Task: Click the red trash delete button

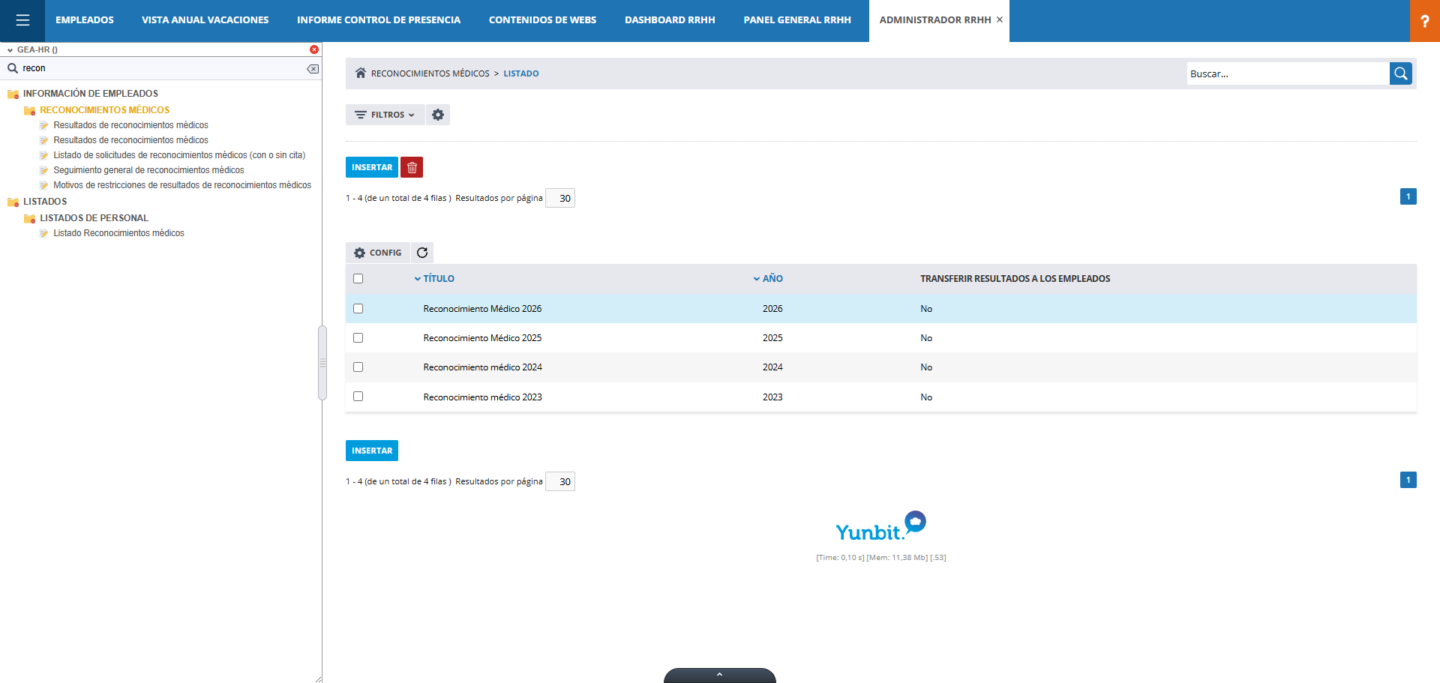Action: pos(412,167)
